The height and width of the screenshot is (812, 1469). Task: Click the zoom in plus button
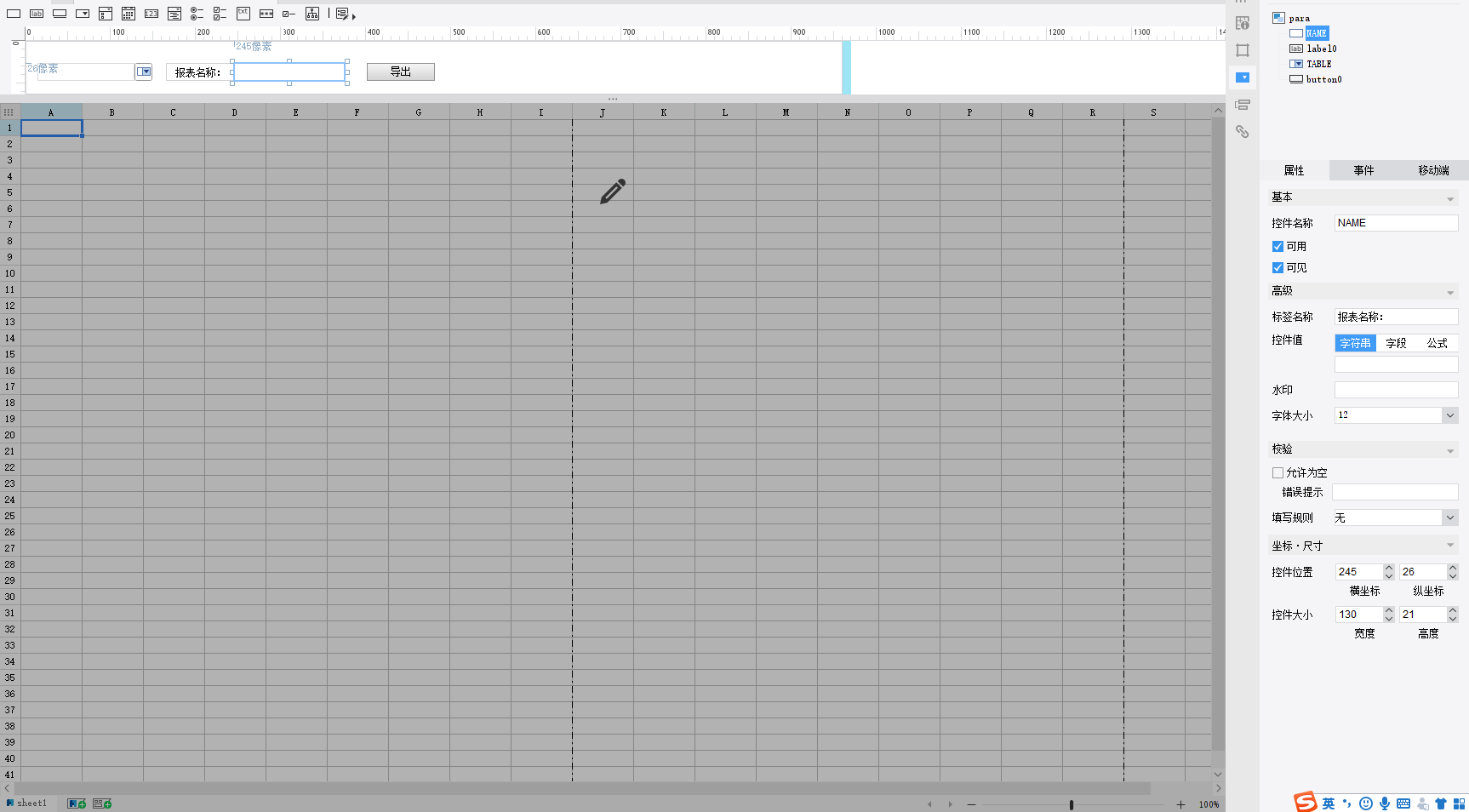pyautogui.click(x=1180, y=804)
